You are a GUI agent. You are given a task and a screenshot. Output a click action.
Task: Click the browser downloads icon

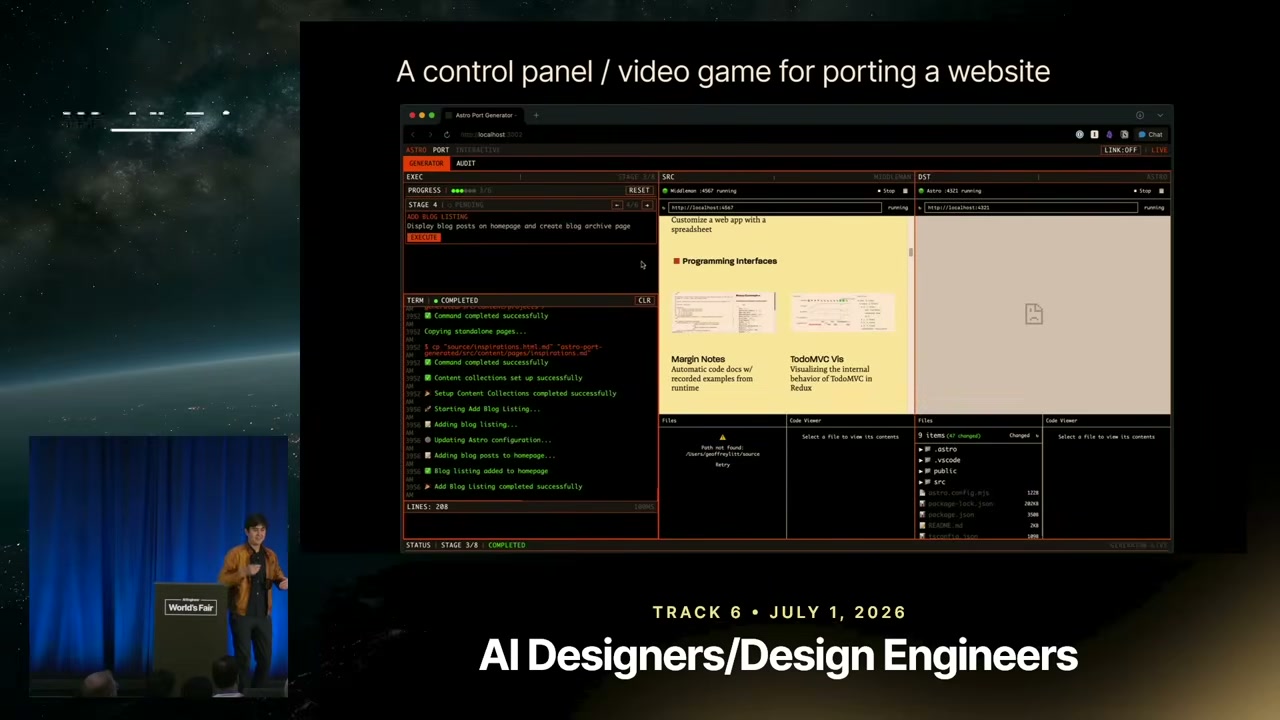[x=1139, y=115]
